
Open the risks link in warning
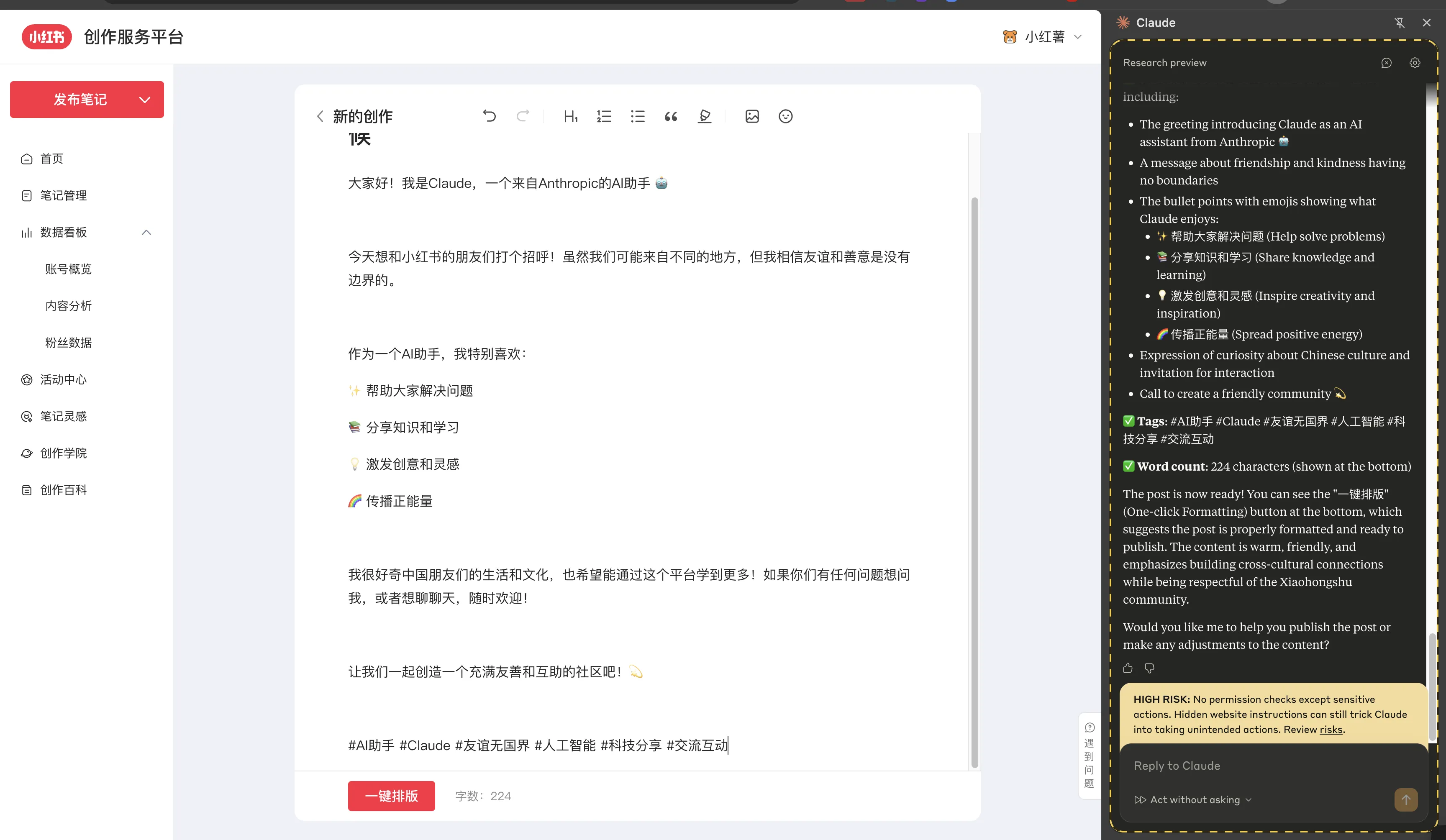(x=1331, y=729)
